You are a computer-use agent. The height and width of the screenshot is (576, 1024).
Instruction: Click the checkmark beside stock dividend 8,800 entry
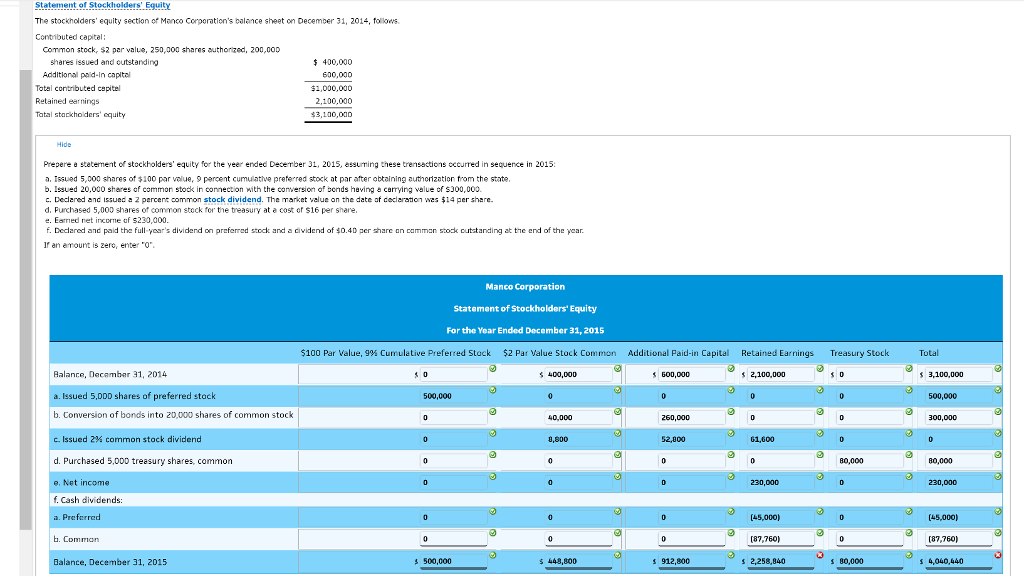click(619, 434)
